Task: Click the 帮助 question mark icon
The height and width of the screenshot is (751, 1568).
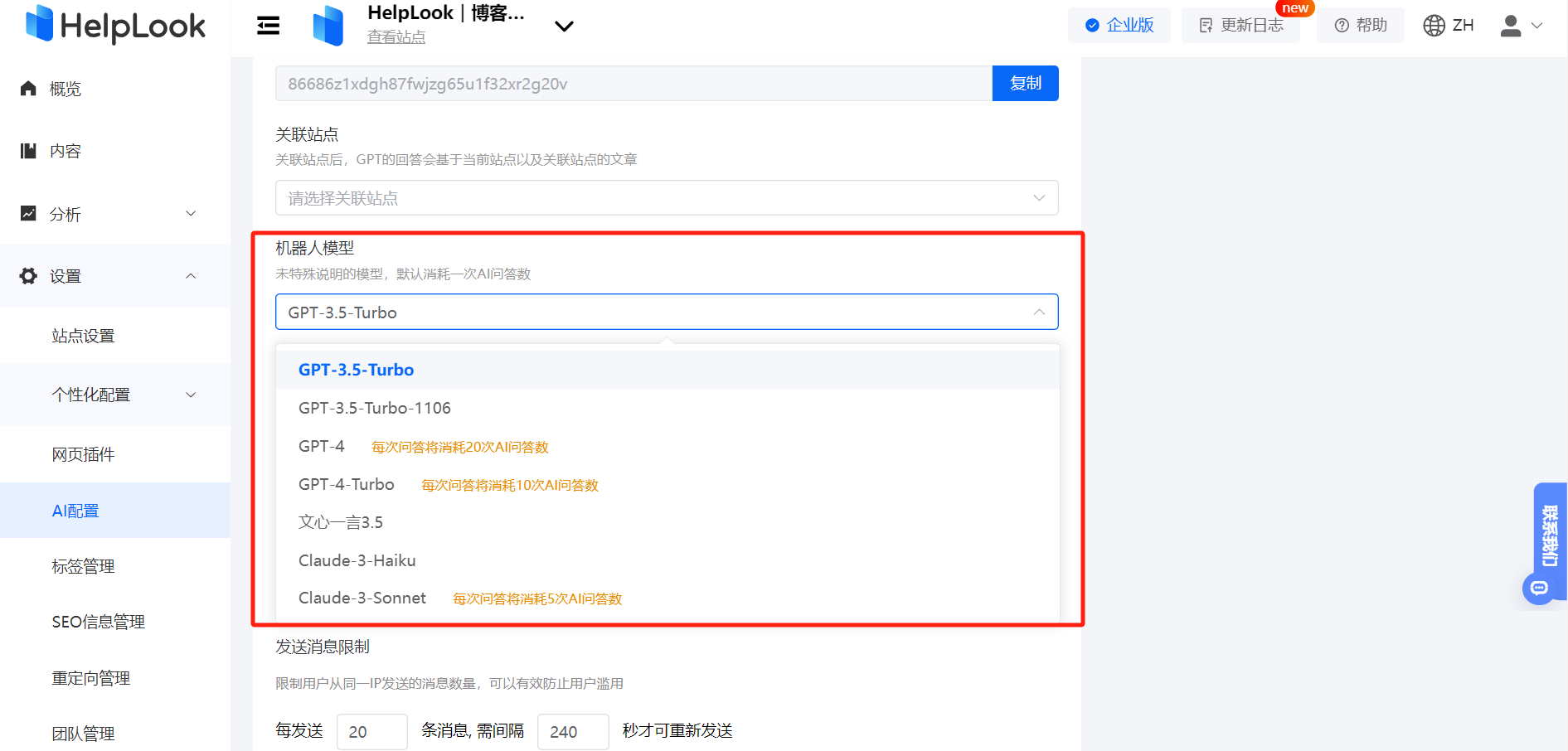Action: pos(1342,26)
